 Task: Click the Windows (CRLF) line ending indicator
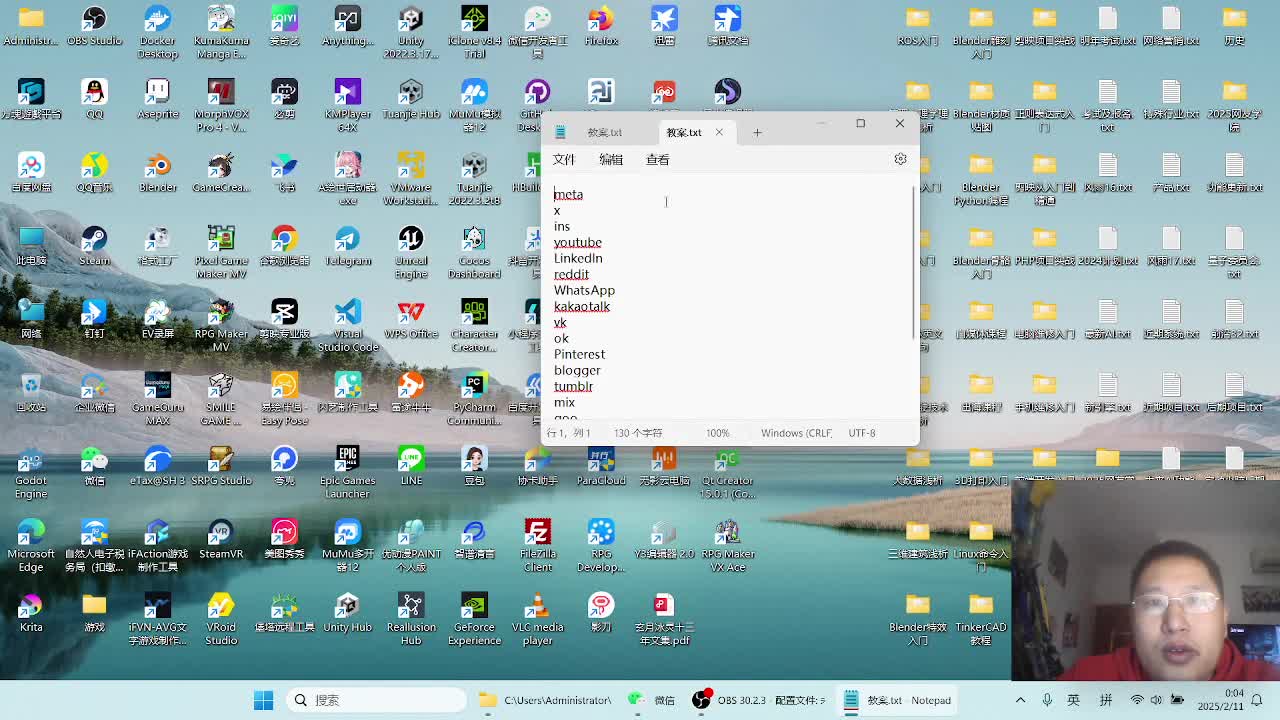pos(796,433)
